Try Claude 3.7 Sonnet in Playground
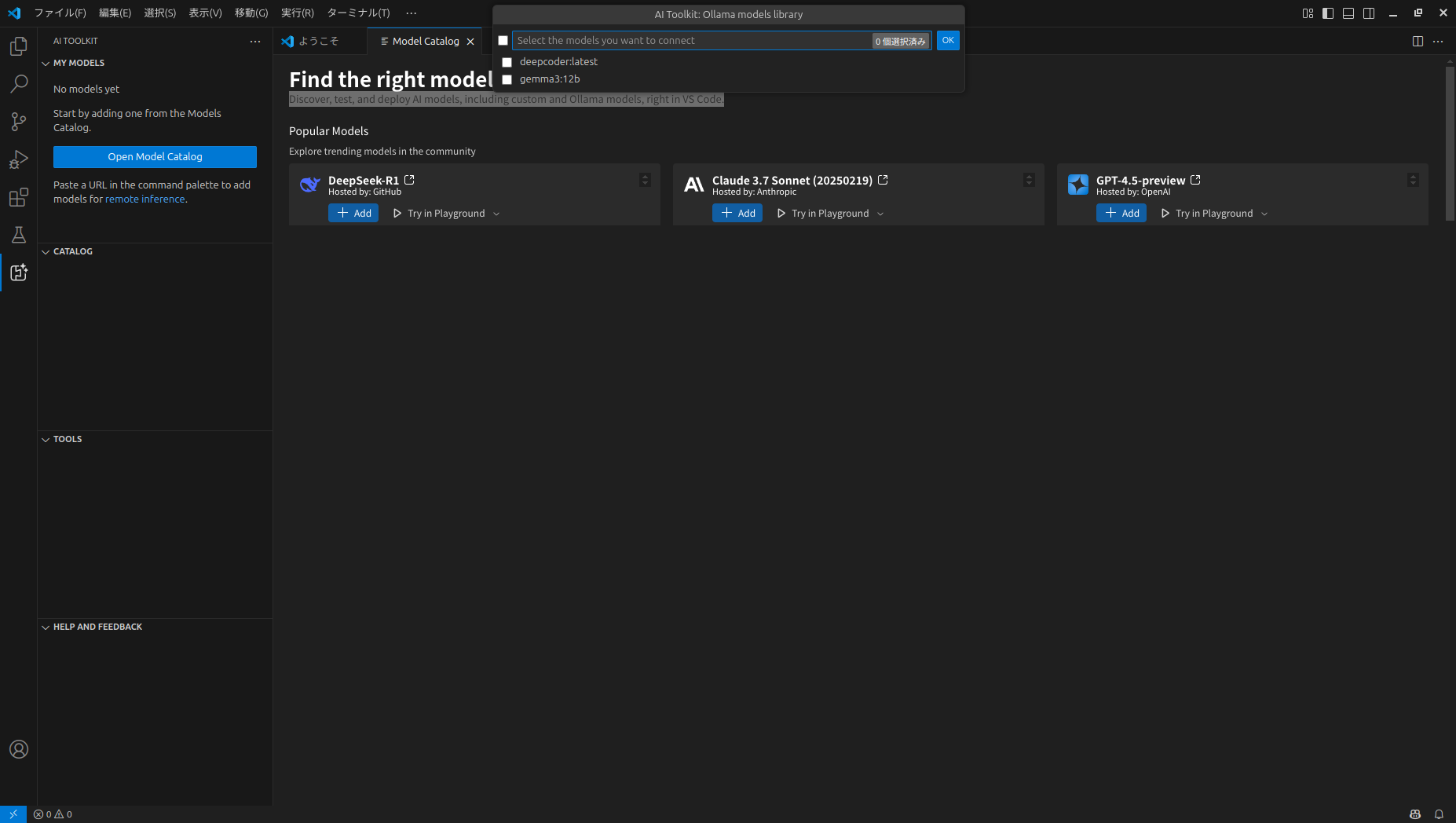This screenshot has width=1456, height=823. [823, 214]
